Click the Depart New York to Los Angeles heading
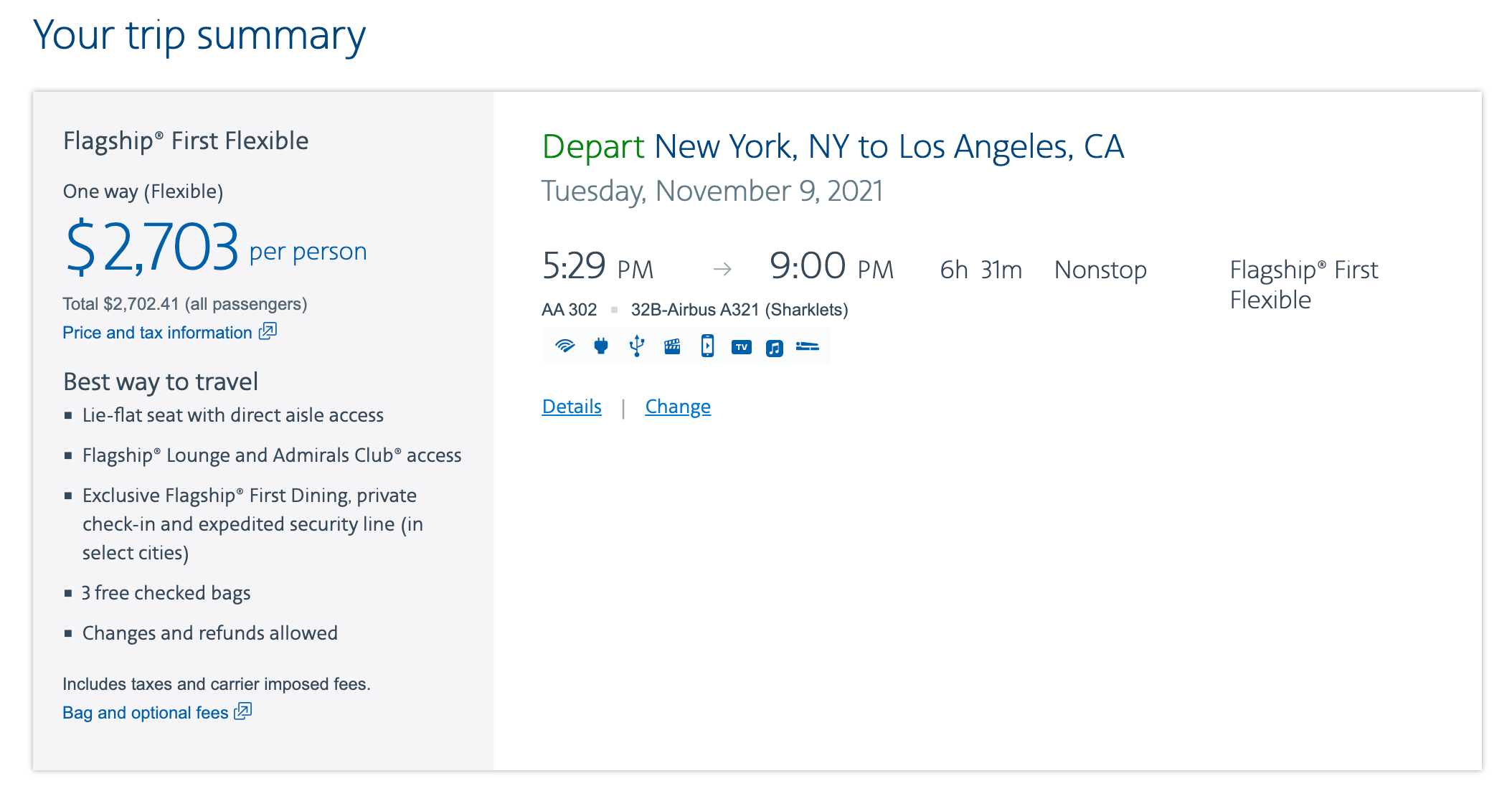 tap(833, 147)
